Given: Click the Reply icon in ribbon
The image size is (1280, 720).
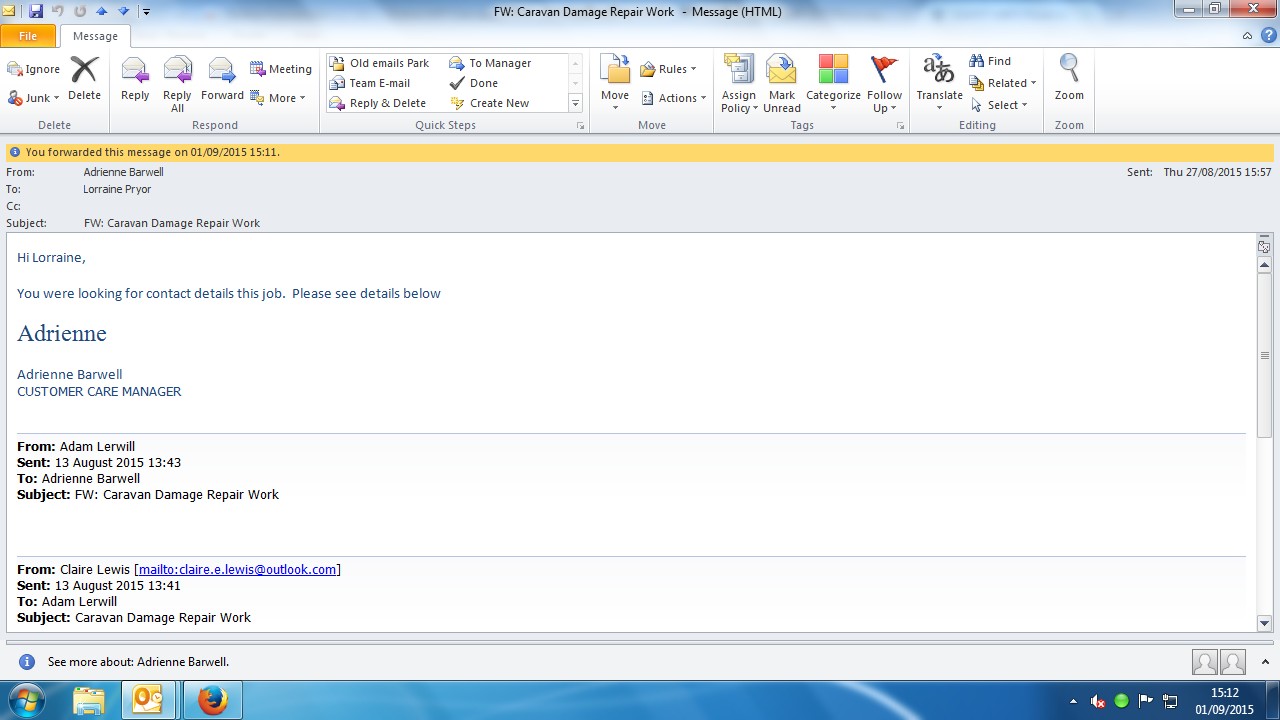Looking at the screenshot, I should (x=135, y=79).
